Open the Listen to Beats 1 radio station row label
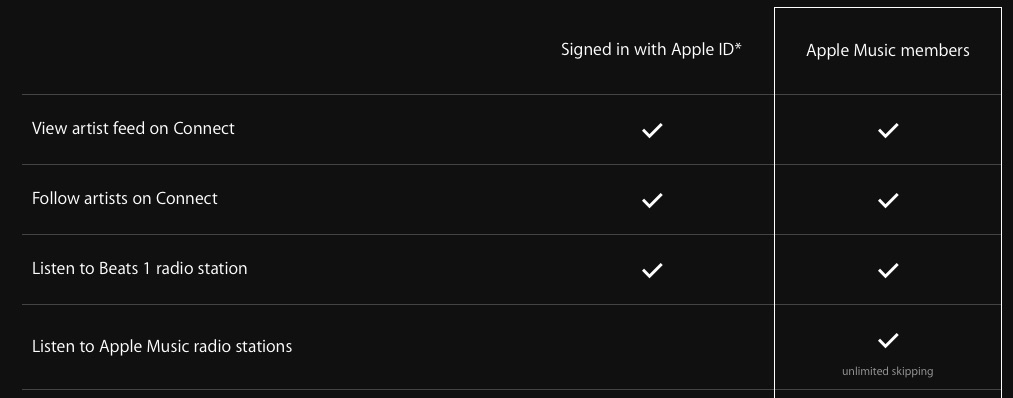Viewport: 1013px width, 398px height. pyautogui.click(x=140, y=268)
